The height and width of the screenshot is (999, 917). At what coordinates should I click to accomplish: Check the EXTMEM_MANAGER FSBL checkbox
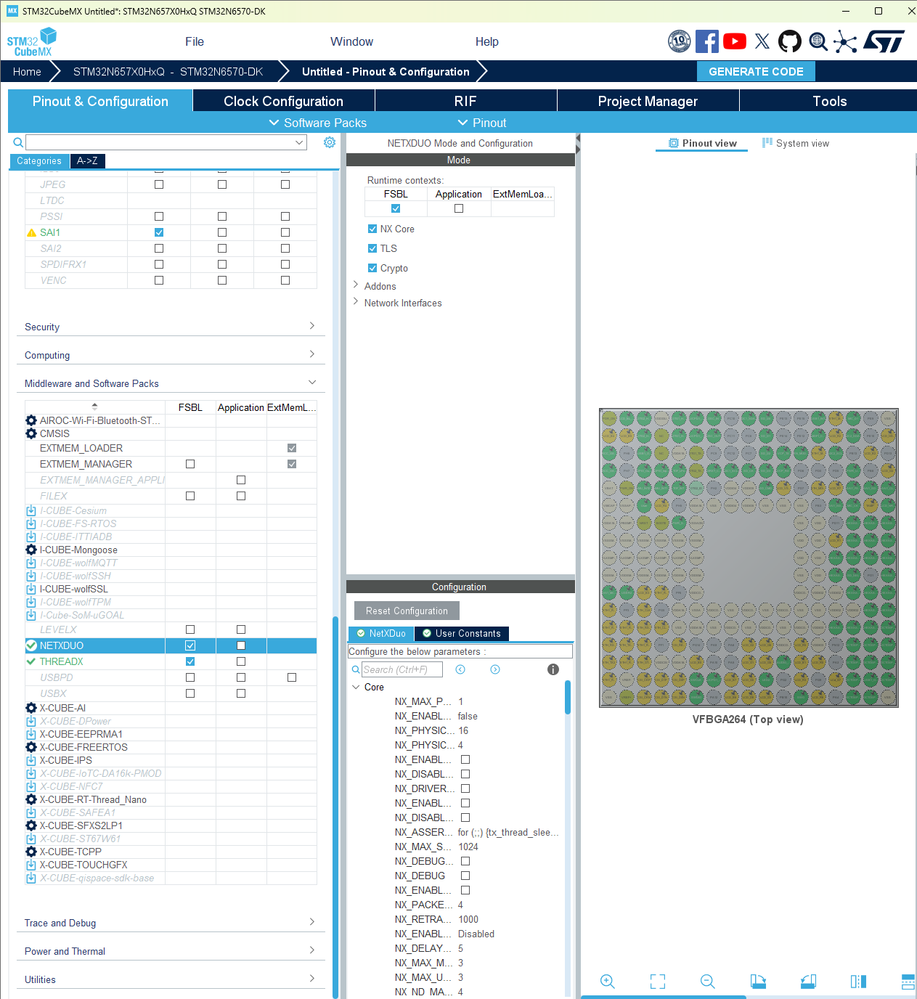(190, 464)
